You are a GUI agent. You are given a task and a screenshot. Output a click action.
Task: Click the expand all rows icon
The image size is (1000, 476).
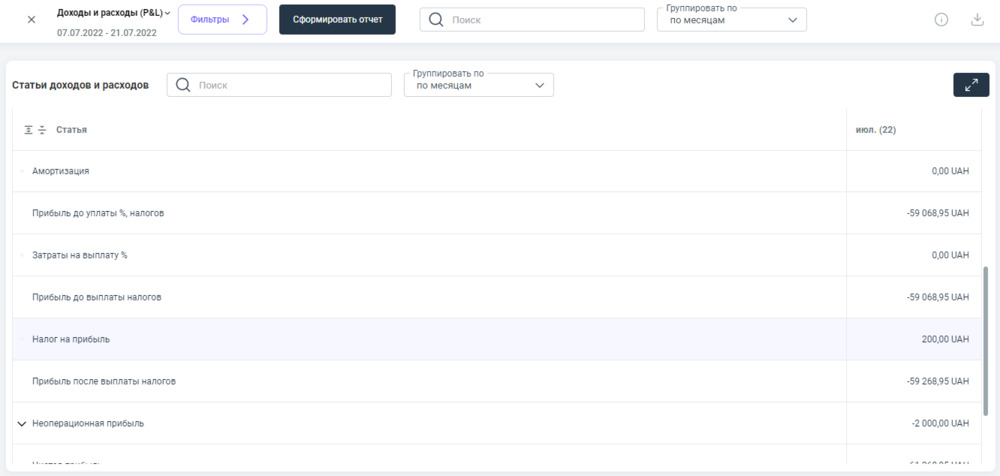29,130
